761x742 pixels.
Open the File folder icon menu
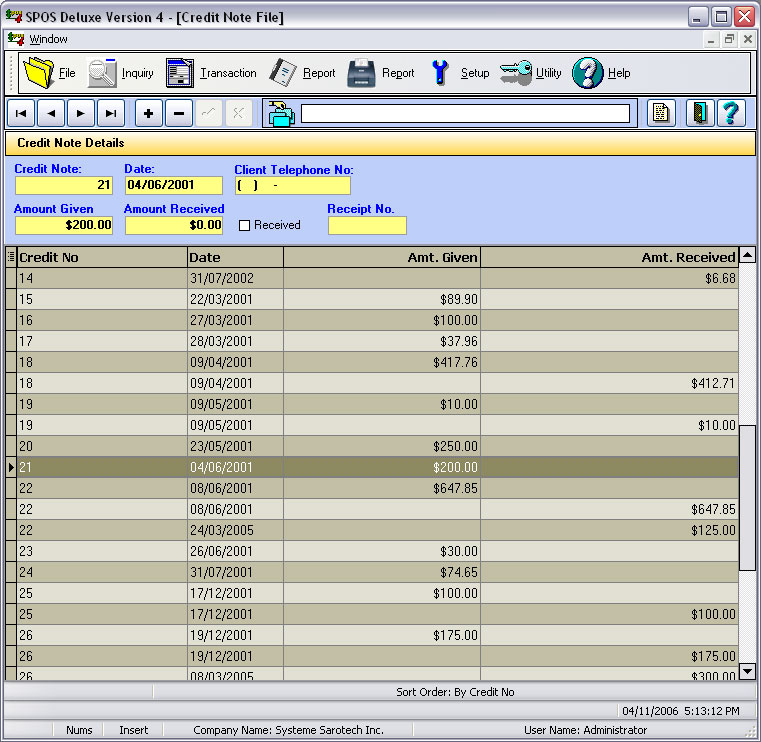[39, 73]
